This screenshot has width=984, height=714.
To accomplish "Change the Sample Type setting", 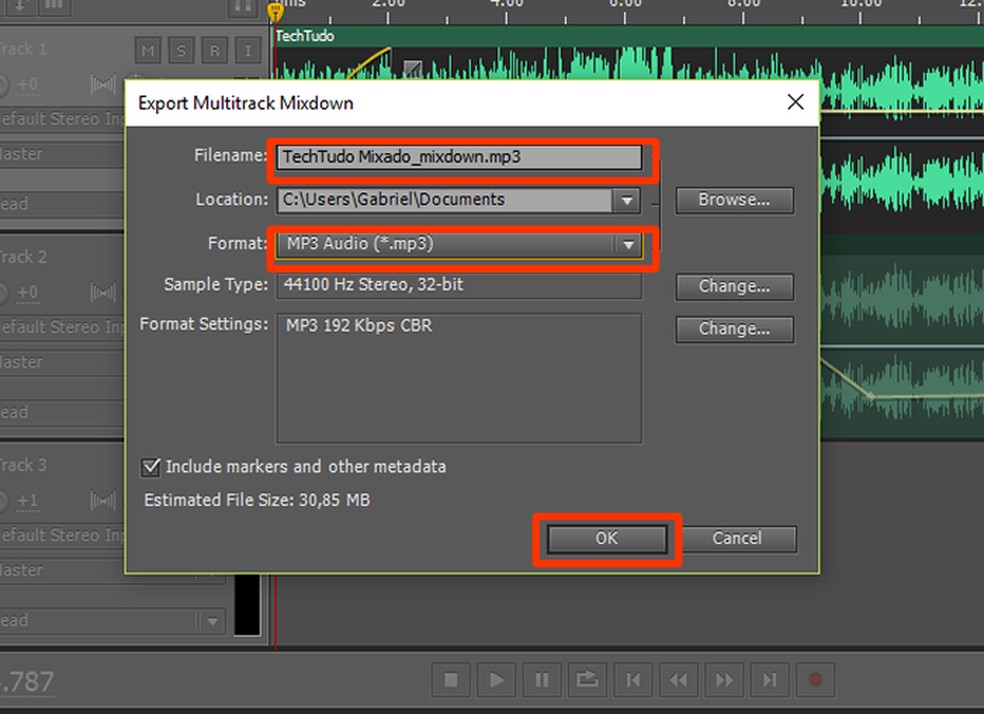I will [x=734, y=287].
